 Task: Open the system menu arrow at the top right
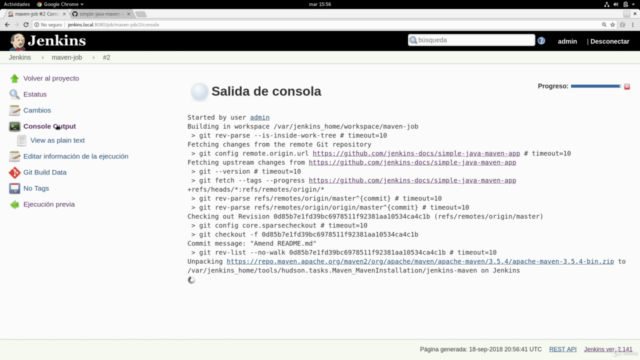pos(633,4)
